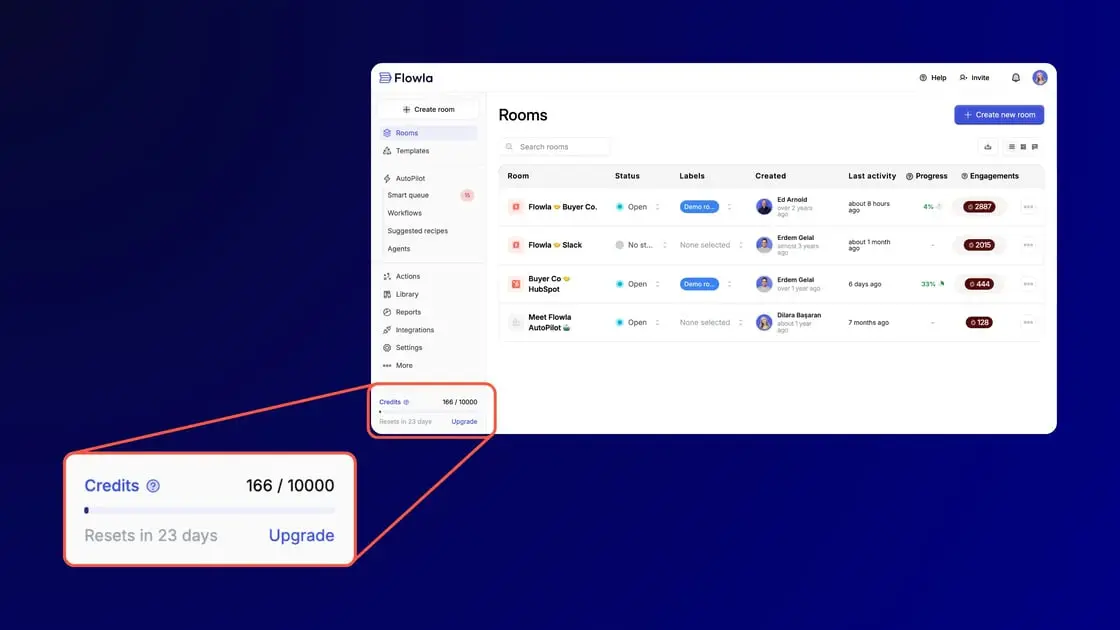Viewport: 1120px width, 630px height.
Task: Click the export icon above the rooms table
Action: tap(988, 147)
